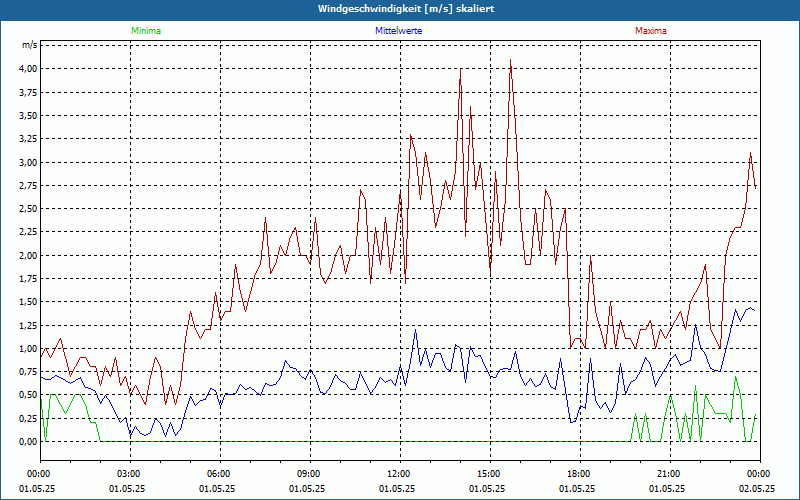
Task: Click the 21:00 time axis label
Action: (x=670, y=474)
